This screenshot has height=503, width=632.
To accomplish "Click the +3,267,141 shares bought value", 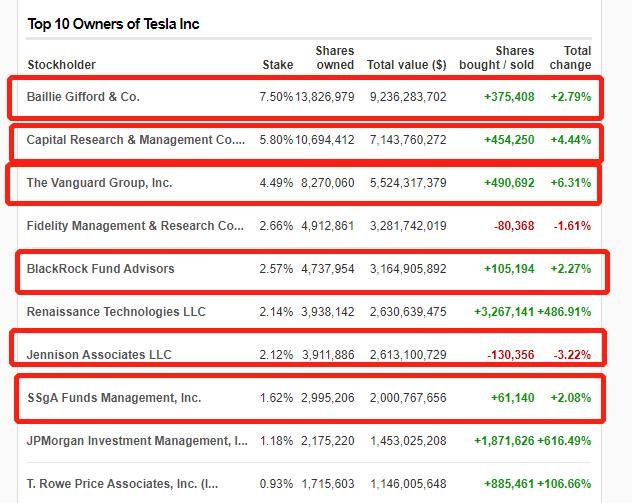I will click(x=504, y=312).
